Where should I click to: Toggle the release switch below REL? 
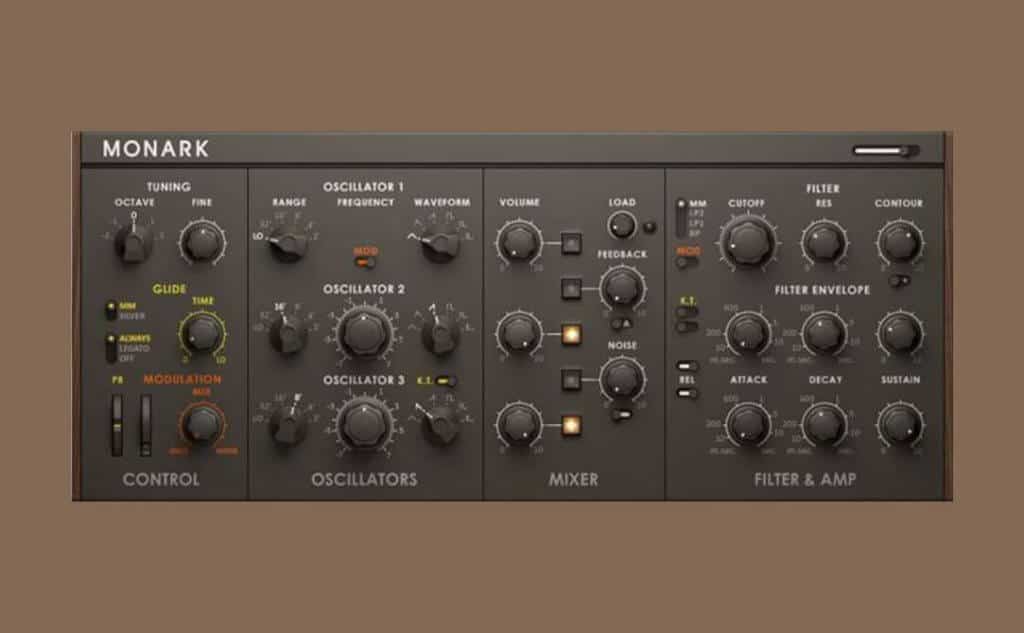pyautogui.click(x=686, y=393)
